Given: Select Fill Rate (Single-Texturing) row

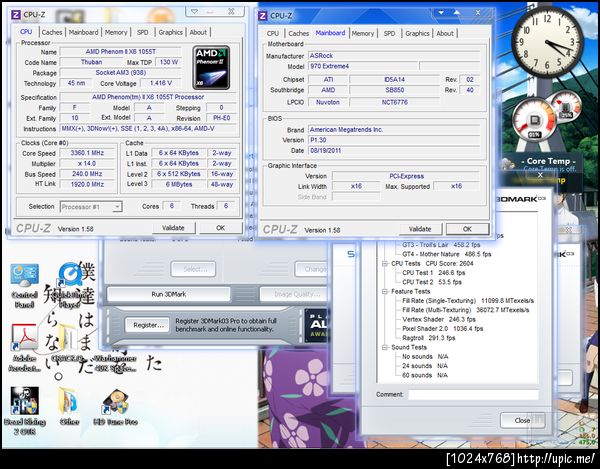Looking at the screenshot, I should click(x=468, y=301).
